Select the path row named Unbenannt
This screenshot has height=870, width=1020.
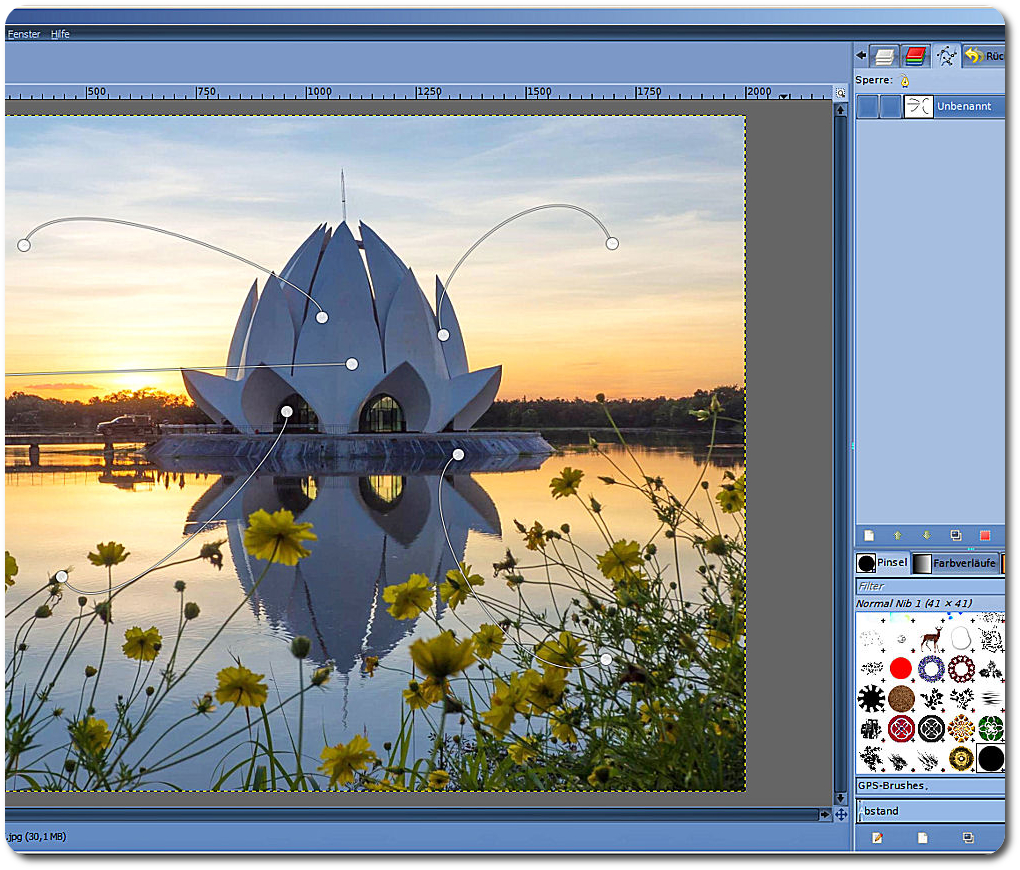click(x=930, y=106)
